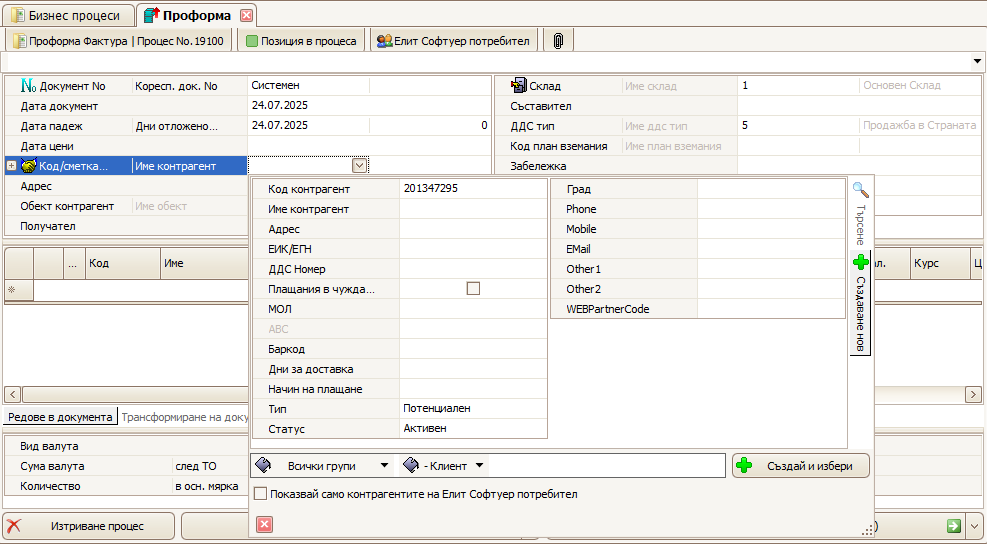Enable Показвай само контрагентите checkbox
The height and width of the screenshot is (544, 987).
tap(261, 494)
